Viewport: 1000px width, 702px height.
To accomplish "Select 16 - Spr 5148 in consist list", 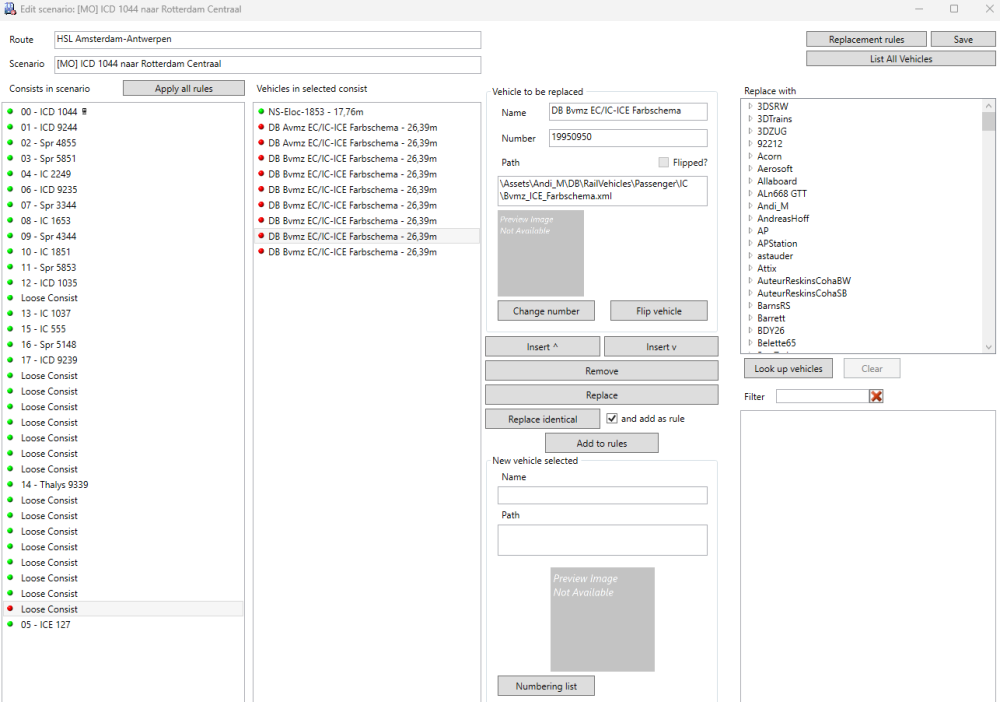I will tap(48, 345).
